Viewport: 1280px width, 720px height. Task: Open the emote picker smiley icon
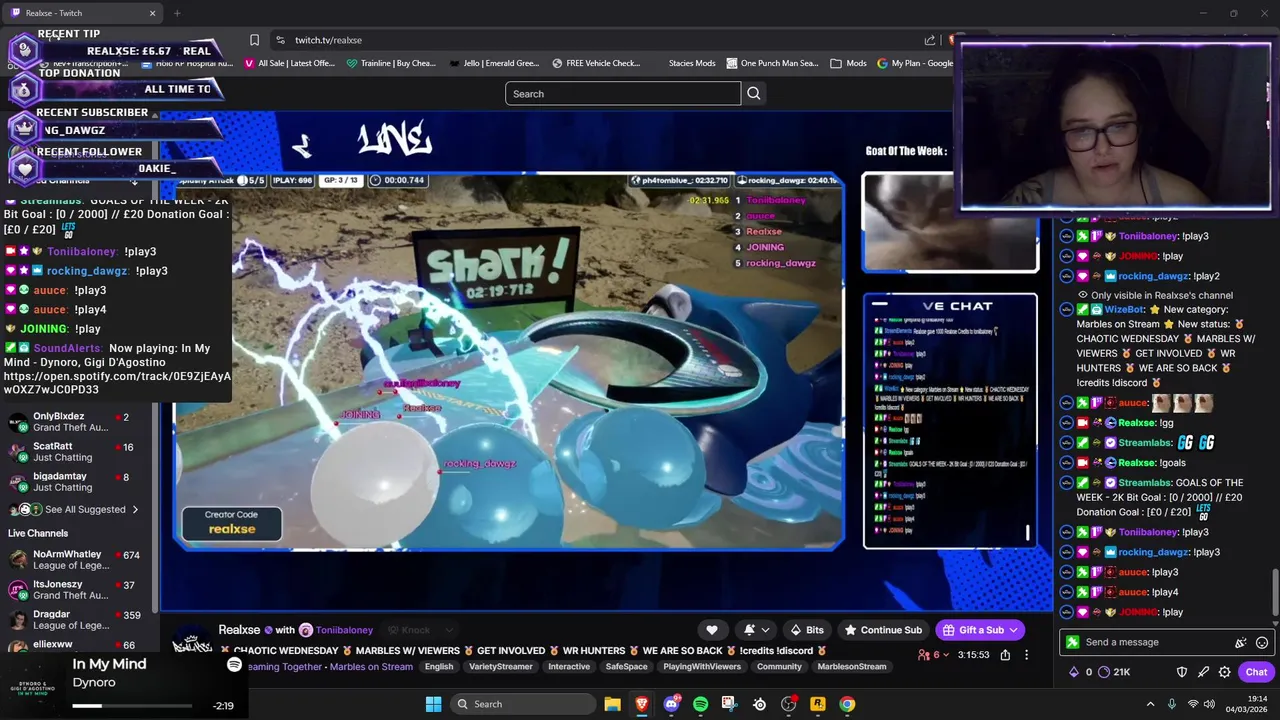[1262, 643]
